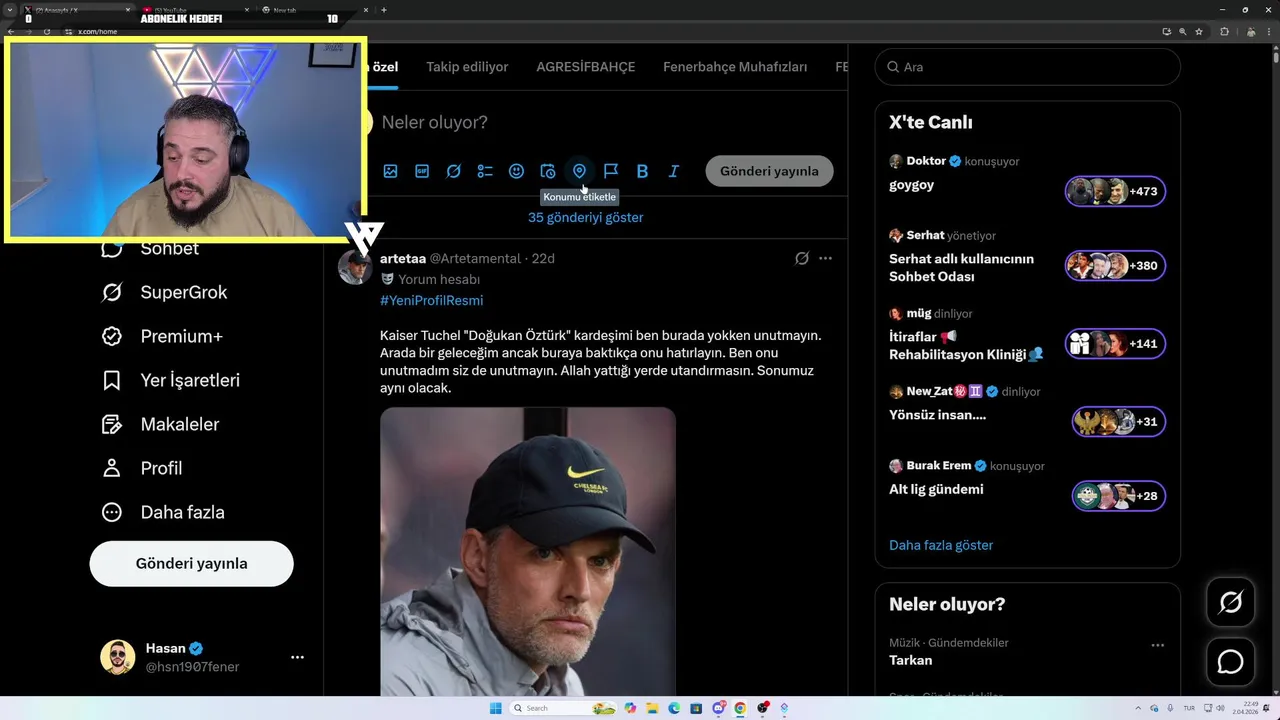Toggle bold text formatting in composer
The image size is (1280, 720).
point(642,171)
